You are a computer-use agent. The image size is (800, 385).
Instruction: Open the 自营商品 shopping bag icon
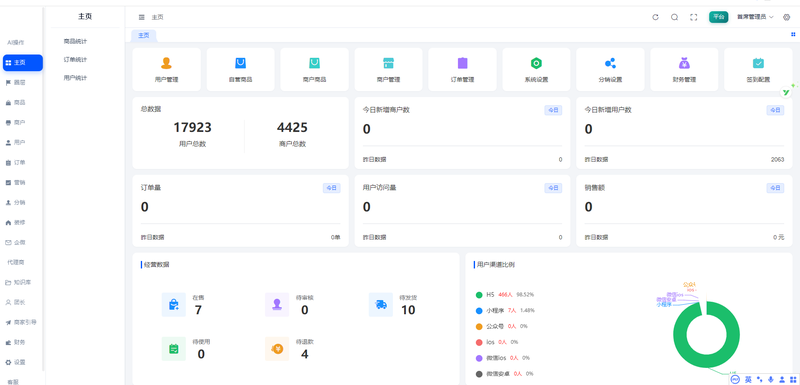[x=240, y=63]
